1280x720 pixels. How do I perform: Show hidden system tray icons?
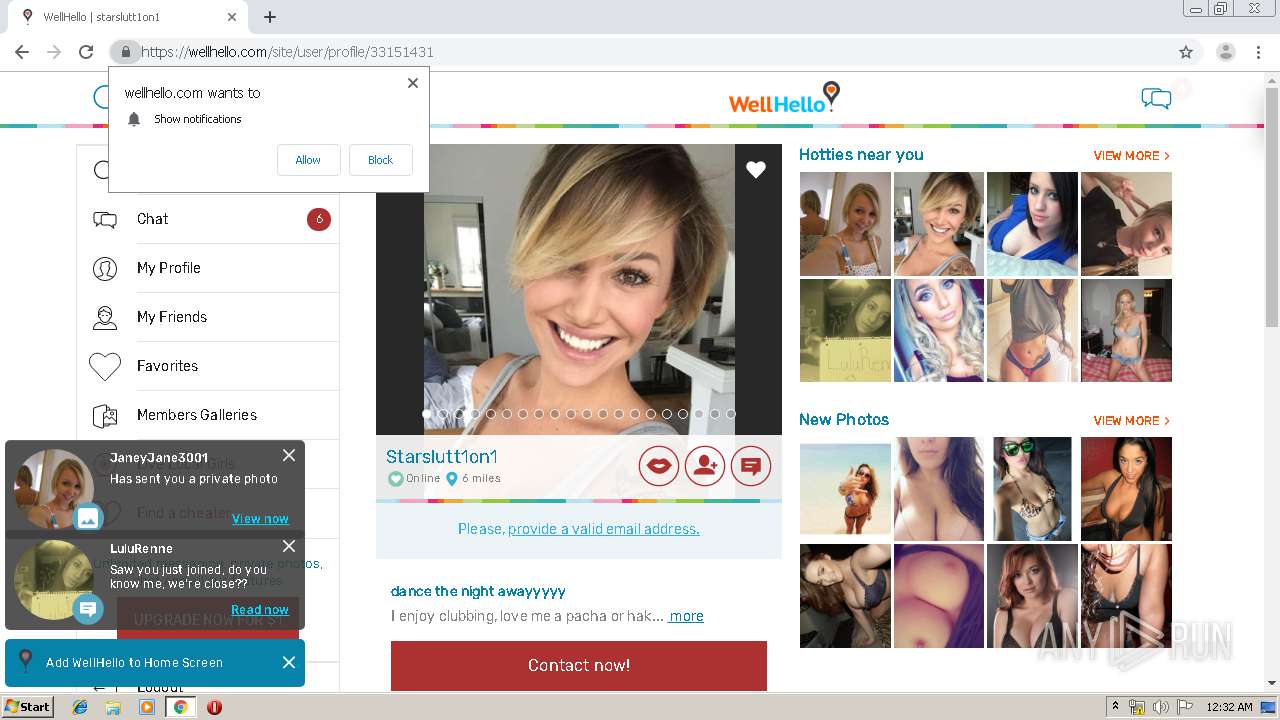pos(1115,707)
